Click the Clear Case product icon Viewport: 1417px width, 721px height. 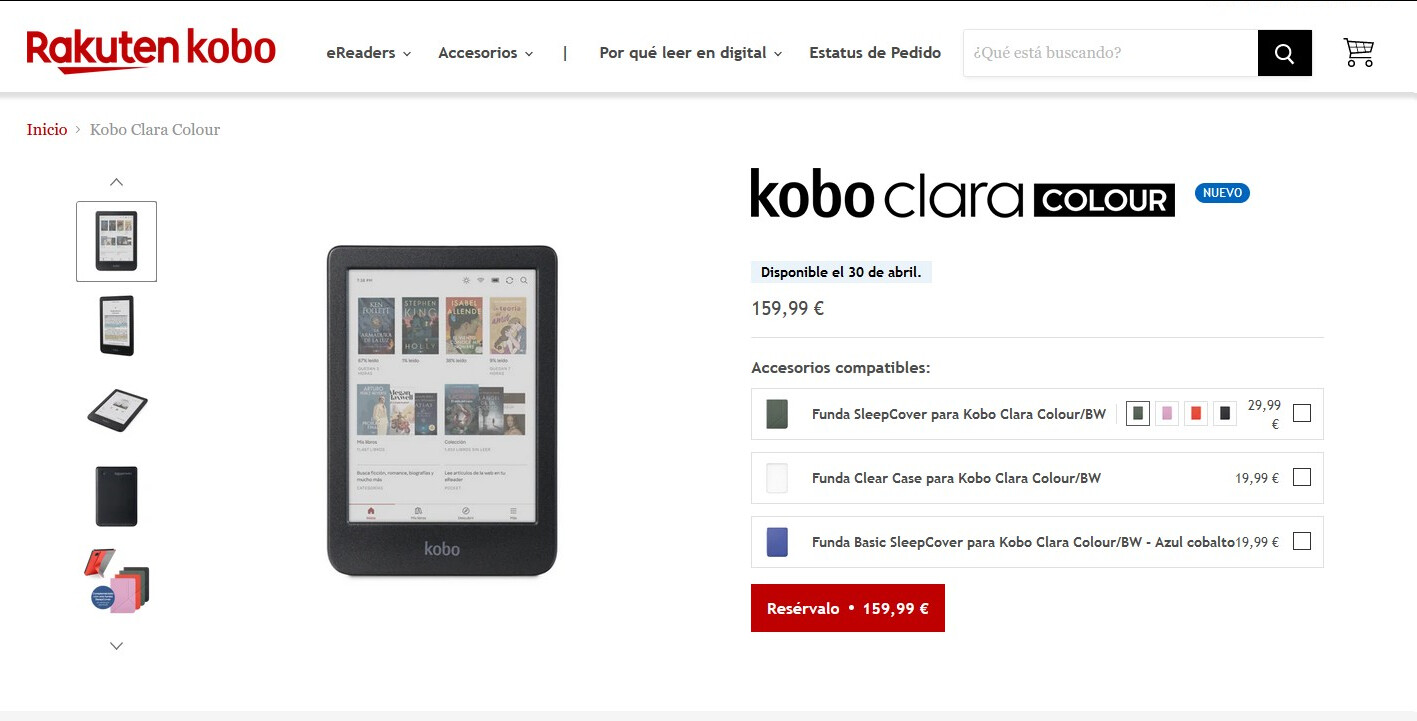(x=777, y=478)
